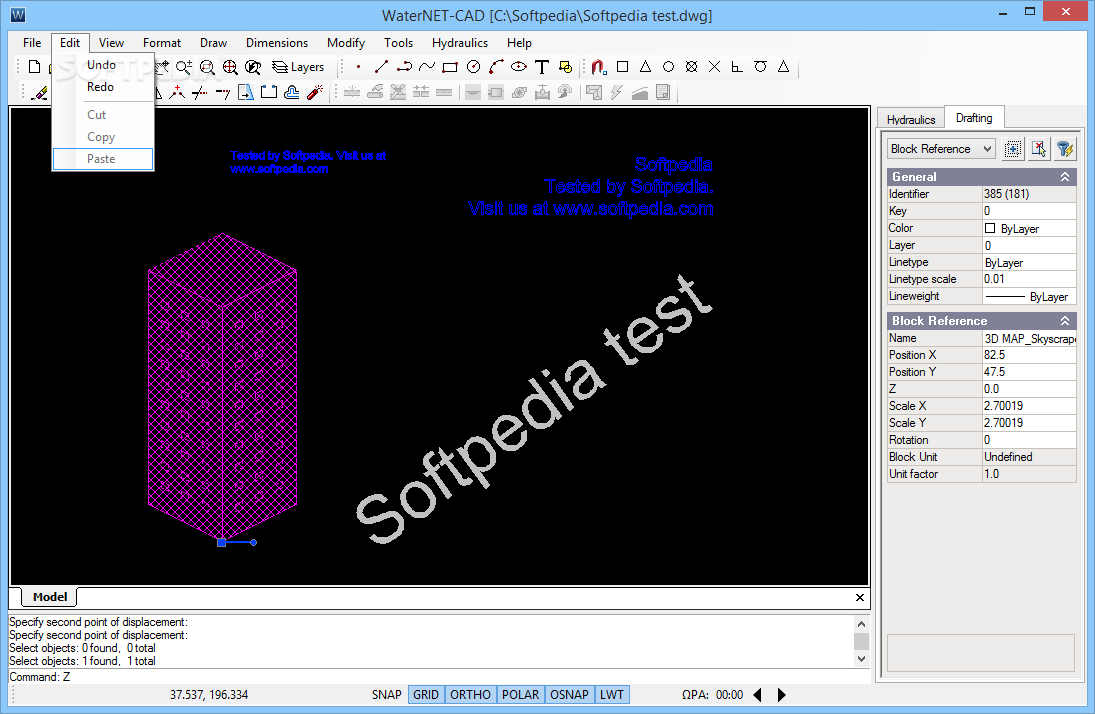Select the Zoom extents tool
Viewport: 1095px width, 714px height.
pyautogui.click(x=230, y=67)
